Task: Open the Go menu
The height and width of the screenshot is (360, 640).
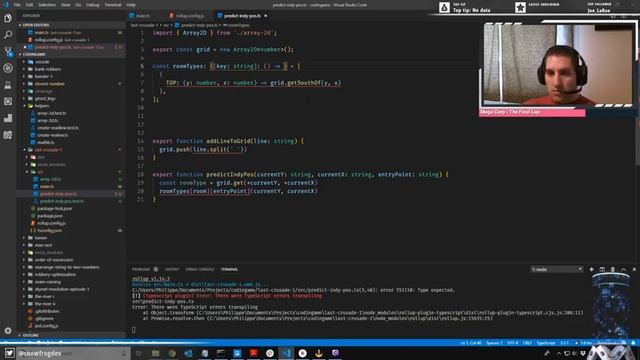Action: coord(78,5)
